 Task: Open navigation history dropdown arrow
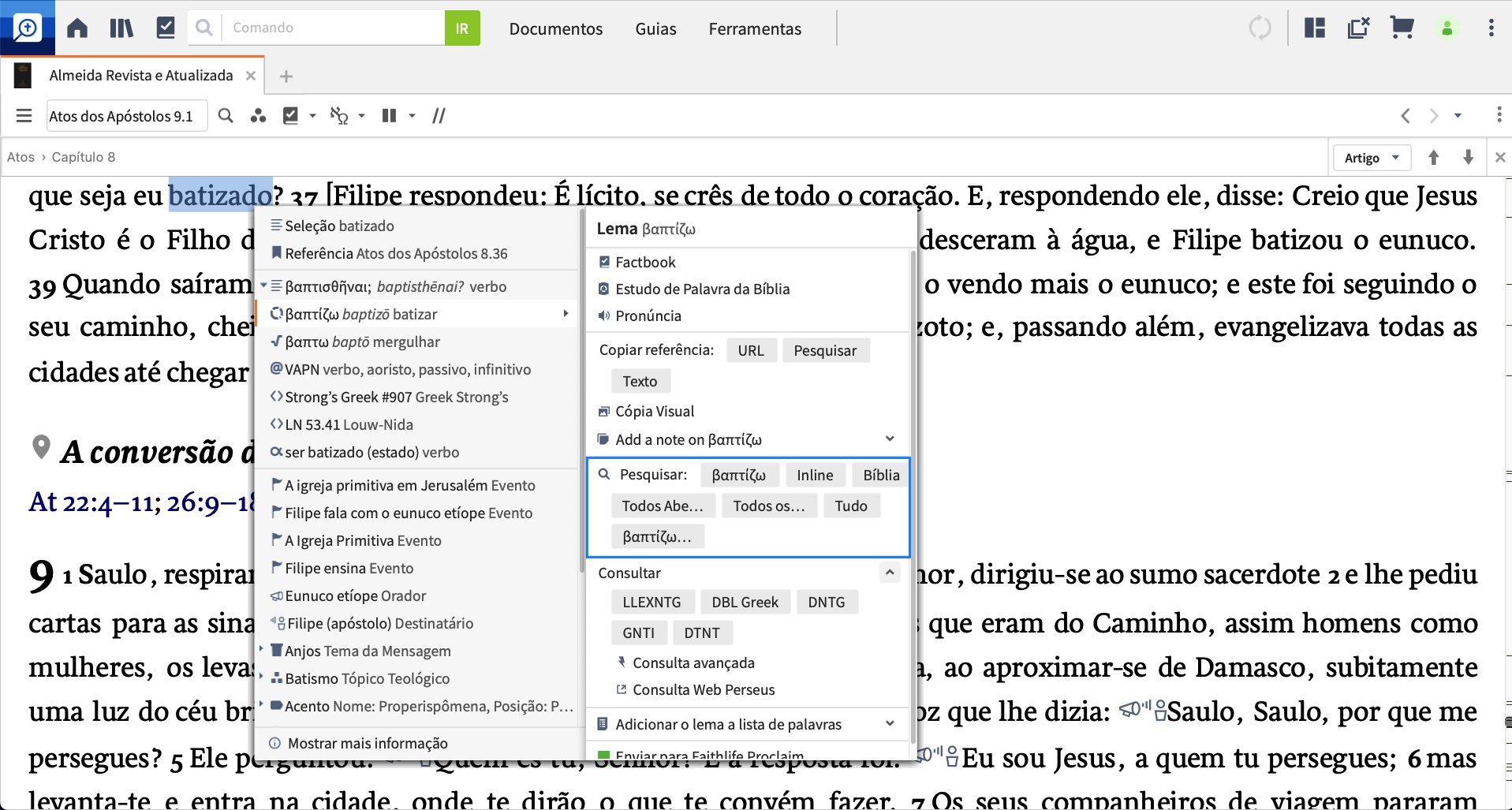coord(1458,116)
